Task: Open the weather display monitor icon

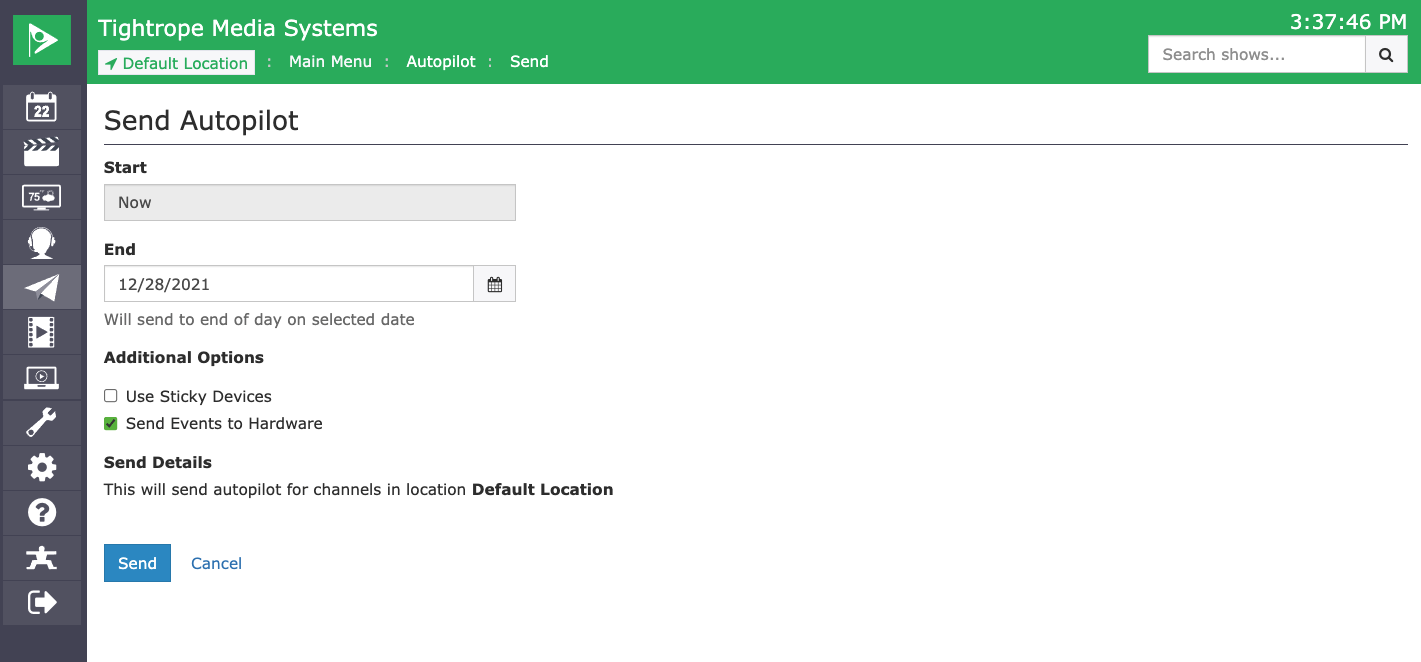Action: point(42,197)
